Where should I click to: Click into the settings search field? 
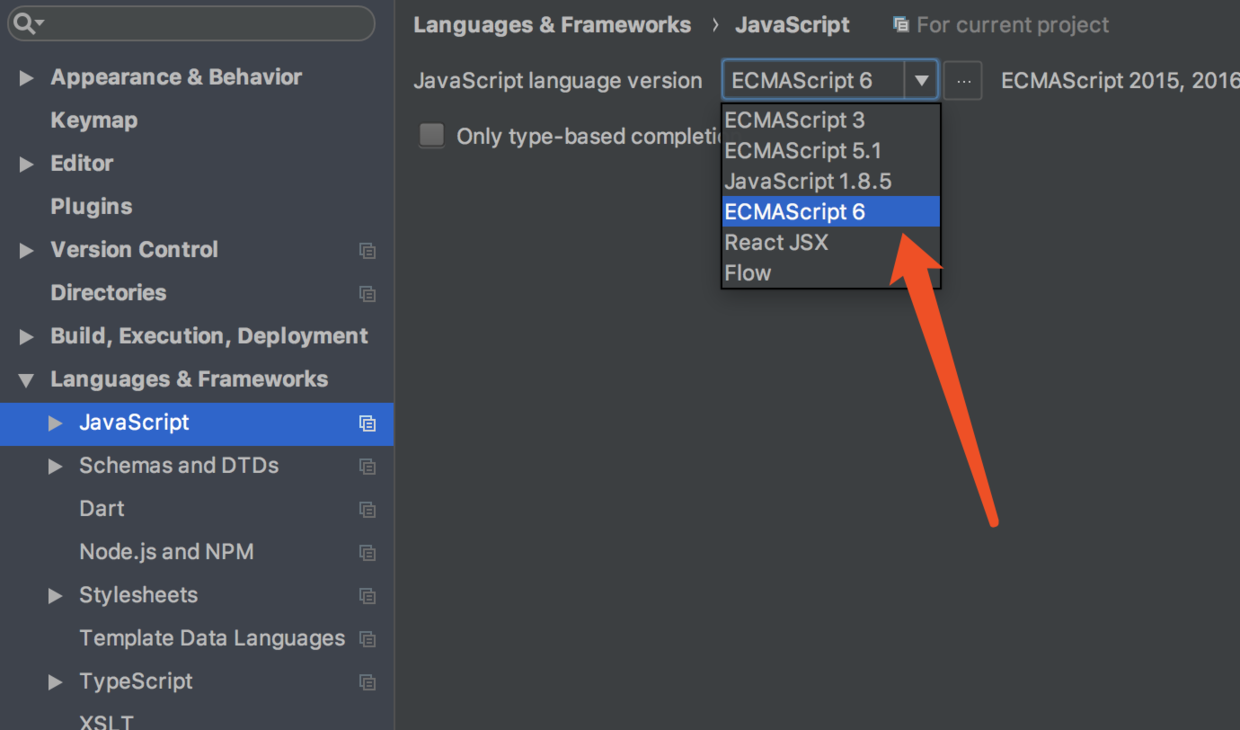pos(200,23)
